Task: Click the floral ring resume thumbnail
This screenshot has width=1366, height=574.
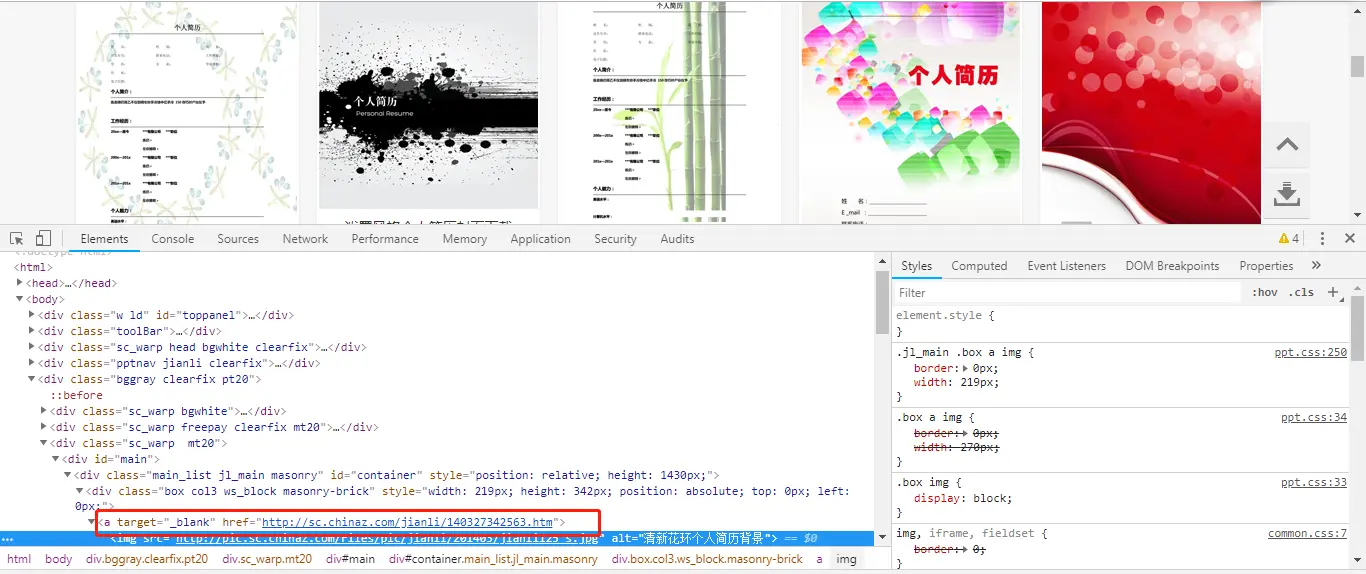Action: click(187, 112)
